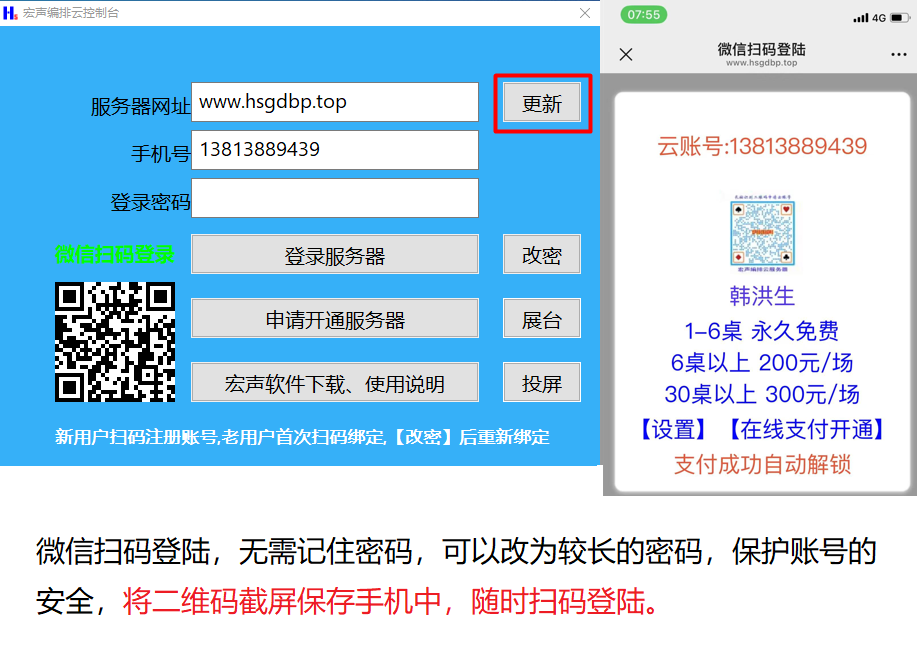The height and width of the screenshot is (649, 917).
Task: Tap the phone battery icon
Action: click(x=899, y=18)
